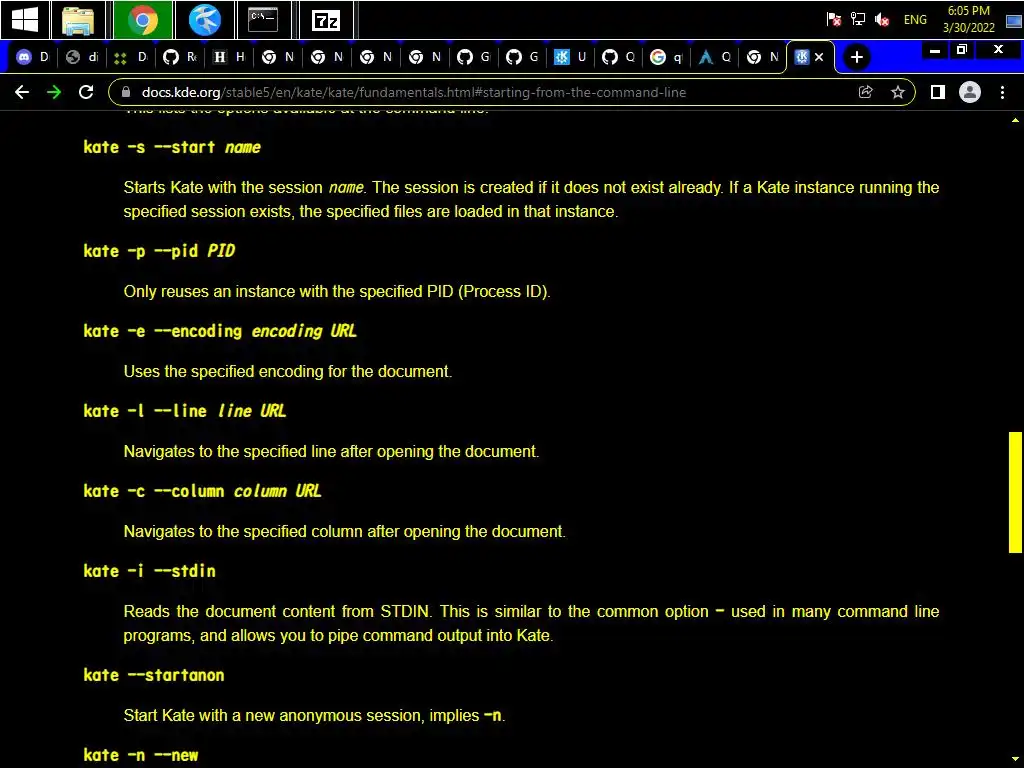The image size is (1024, 768).
Task: Go forward with the green forward arrow
Action: click(54, 92)
